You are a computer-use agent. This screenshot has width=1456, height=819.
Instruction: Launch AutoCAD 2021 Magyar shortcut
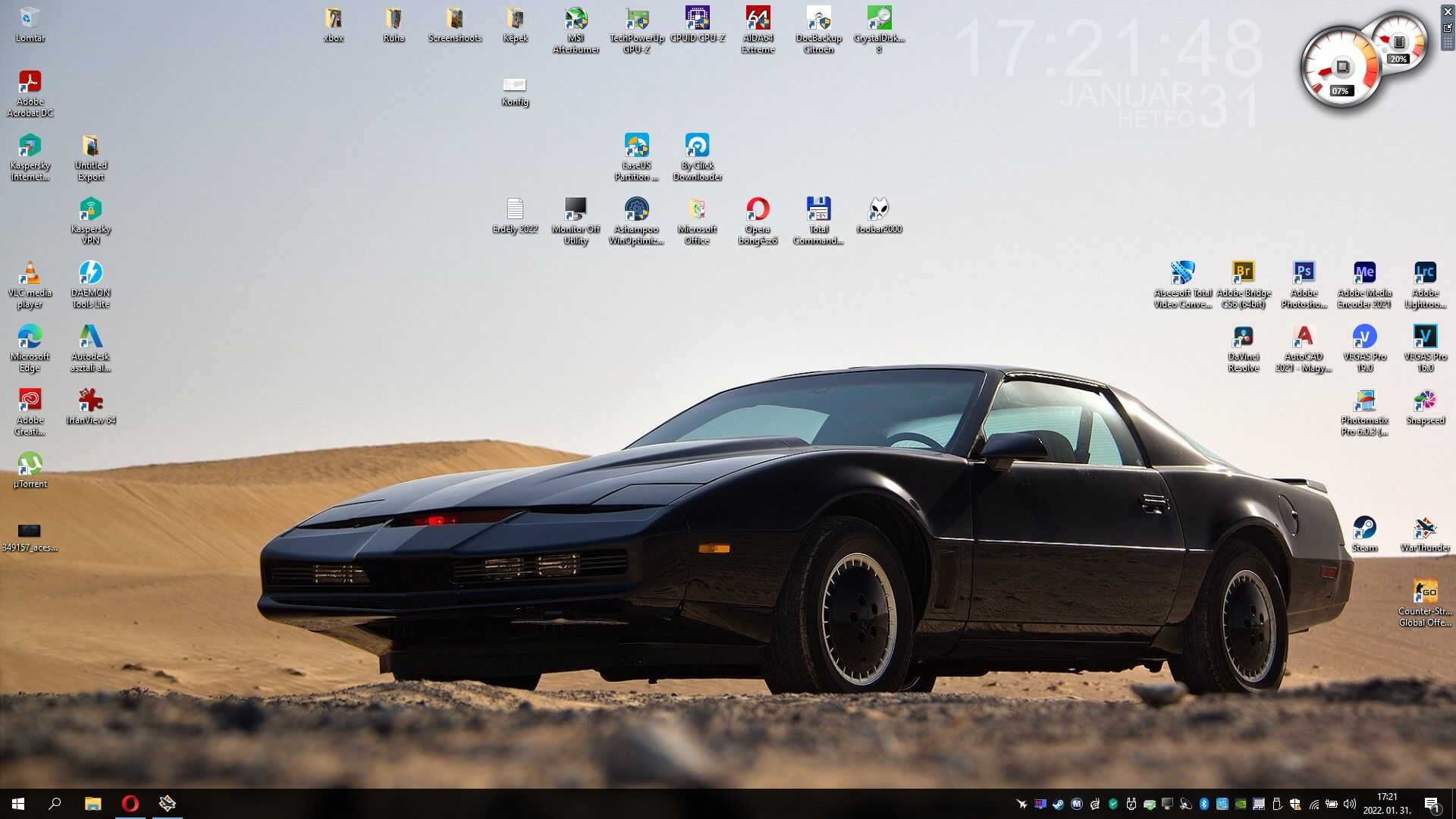coord(1304,349)
